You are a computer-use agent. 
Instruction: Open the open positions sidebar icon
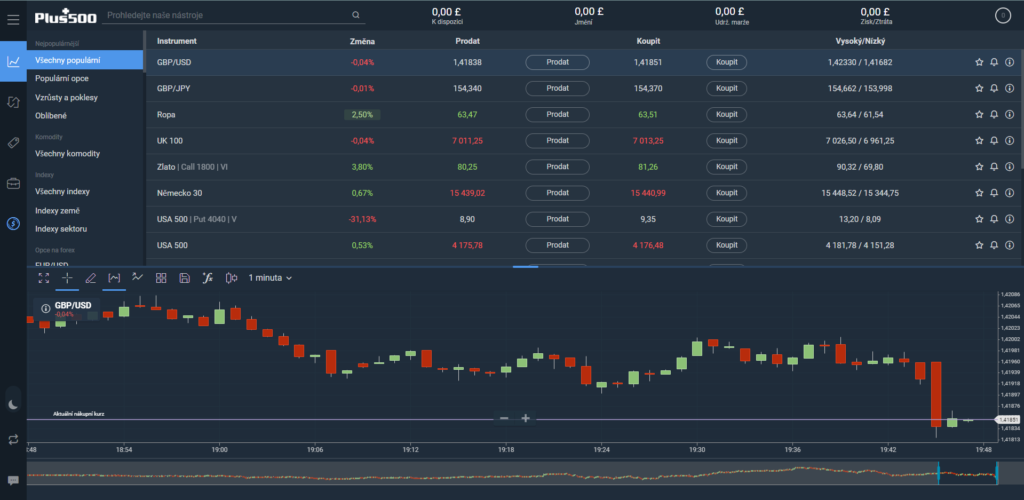[13, 102]
